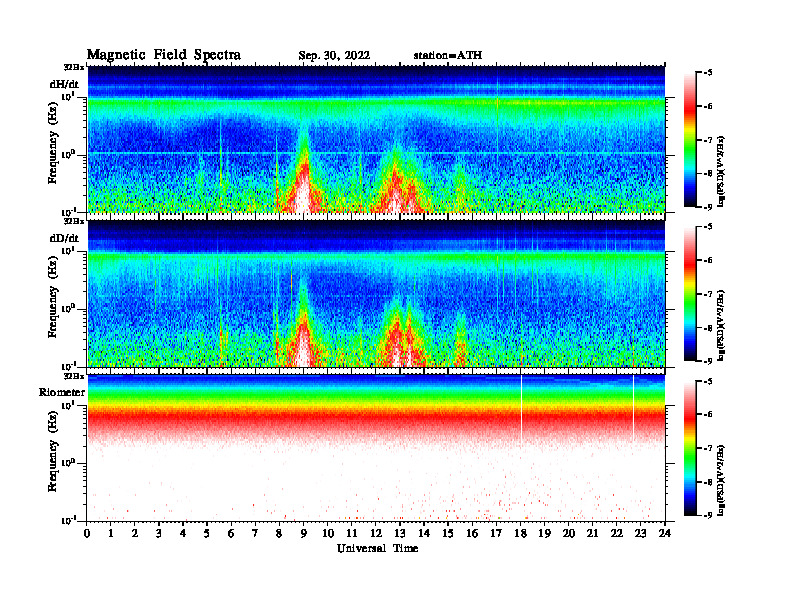This screenshot has height=612, width=792.
Task: Click the hour 9 tick label
Action: tap(304, 534)
